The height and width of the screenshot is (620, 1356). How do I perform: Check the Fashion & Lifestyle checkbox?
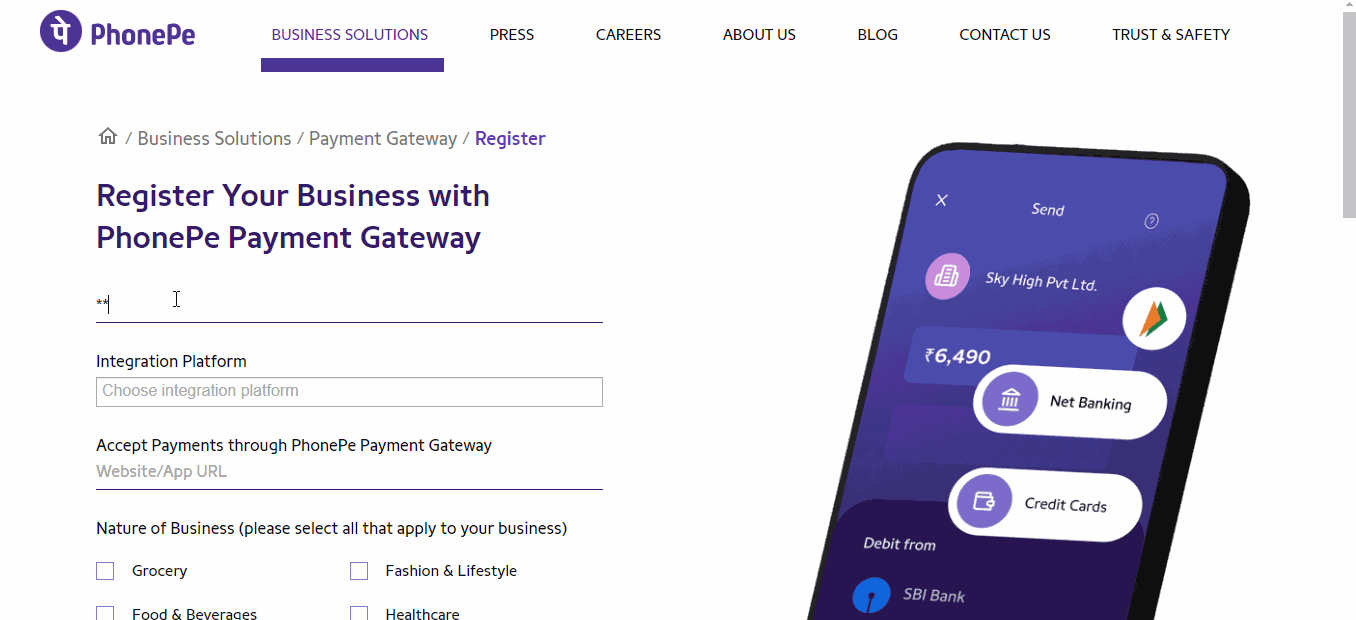coord(359,570)
